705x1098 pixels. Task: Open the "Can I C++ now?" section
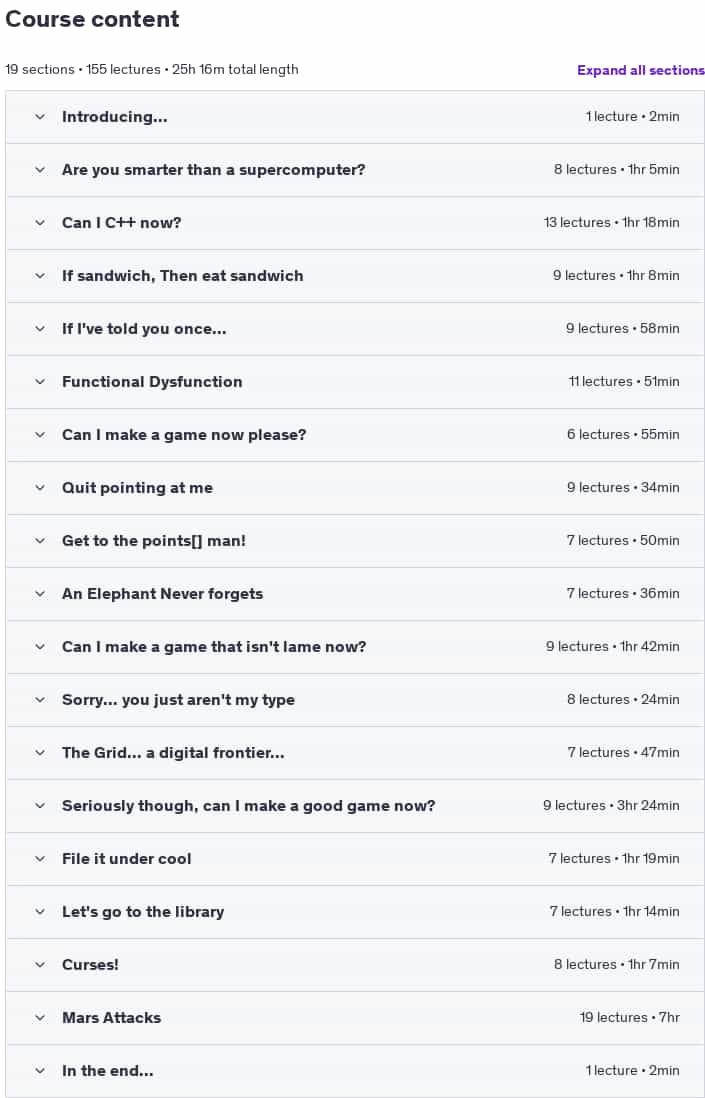click(356, 223)
